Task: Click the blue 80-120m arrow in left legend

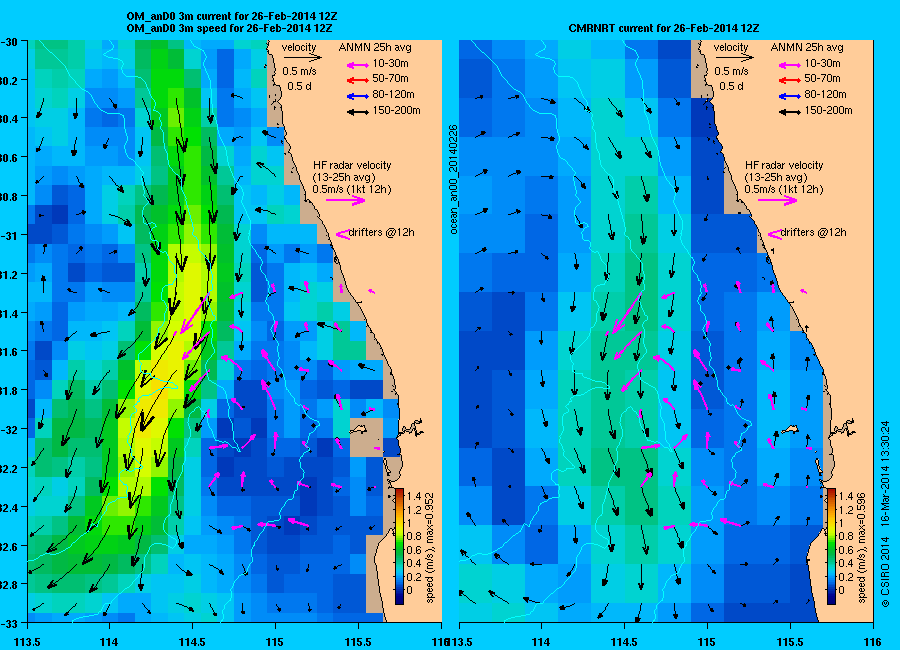Action: (358, 96)
